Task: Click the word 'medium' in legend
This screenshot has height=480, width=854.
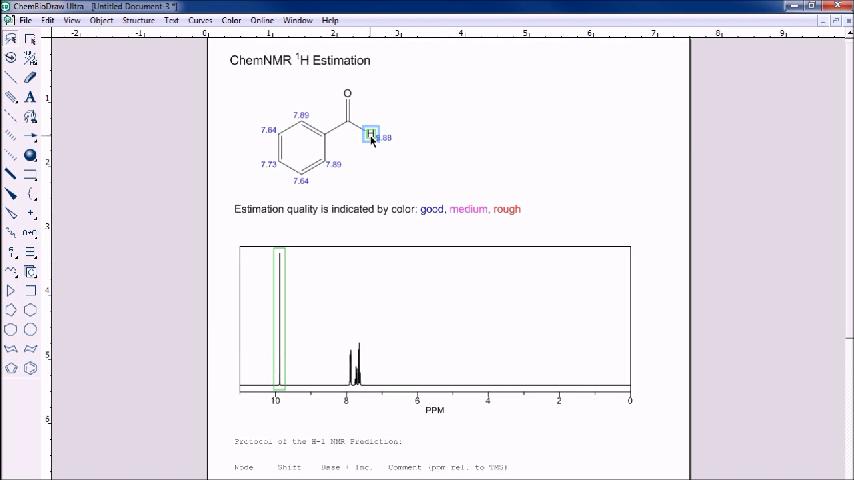Action: click(x=468, y=209)
